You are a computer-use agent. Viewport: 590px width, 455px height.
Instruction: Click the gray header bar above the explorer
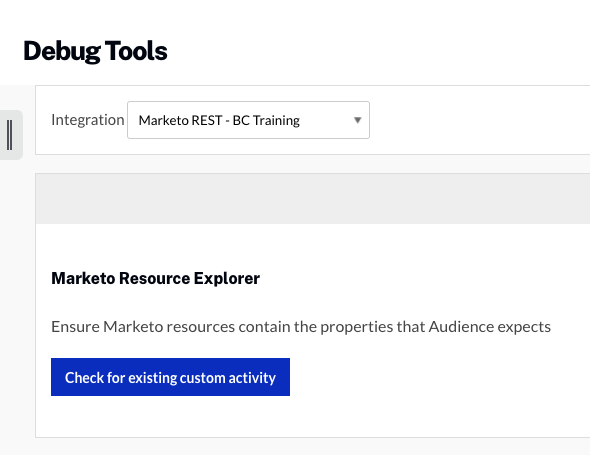[313, 199]
